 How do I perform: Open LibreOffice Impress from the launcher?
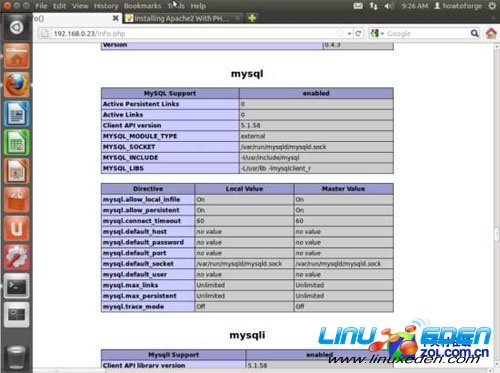(x=16, y=171)
